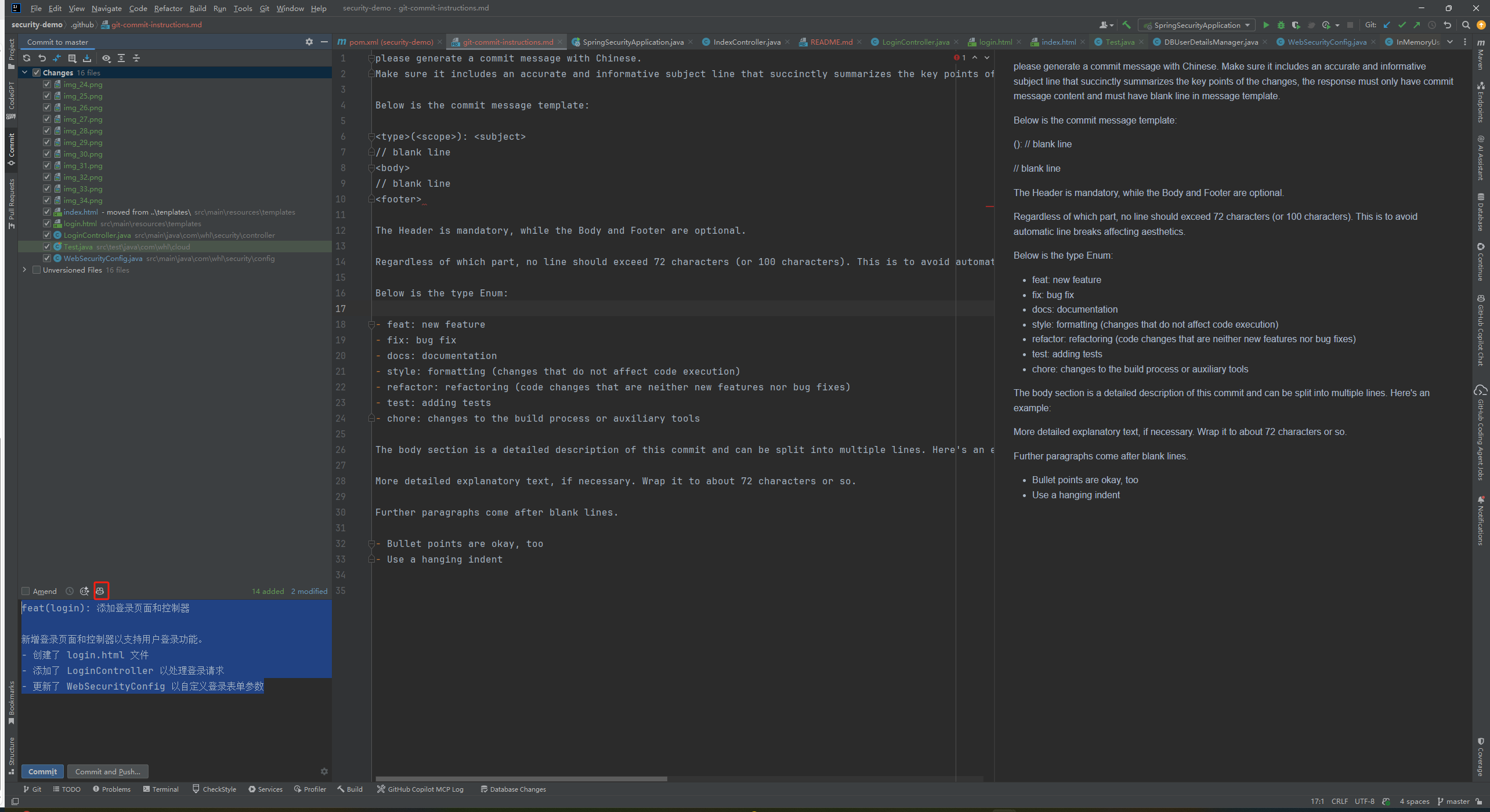Screen dimensions: 1490x812
Task: Uncheck the Test.java file checkbox
Action: tap(47, 246)
